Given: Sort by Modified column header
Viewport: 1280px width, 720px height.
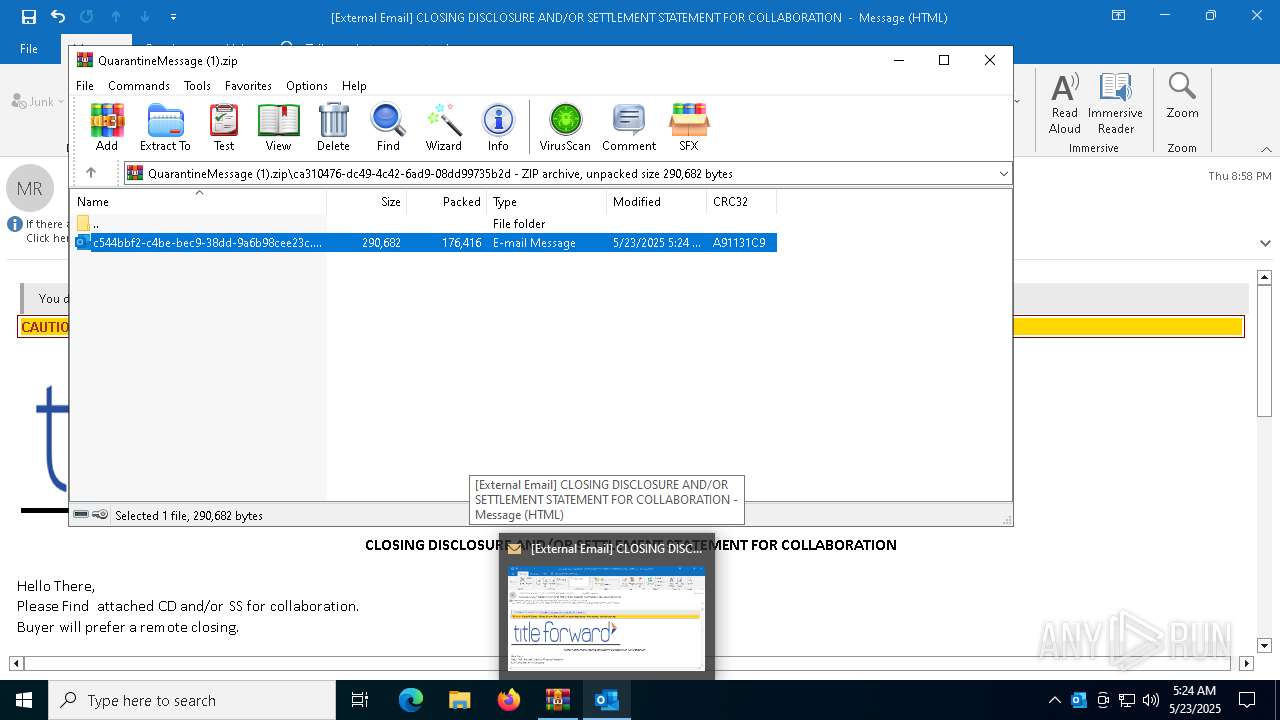Looking at the screenshot, I should 657,202.
